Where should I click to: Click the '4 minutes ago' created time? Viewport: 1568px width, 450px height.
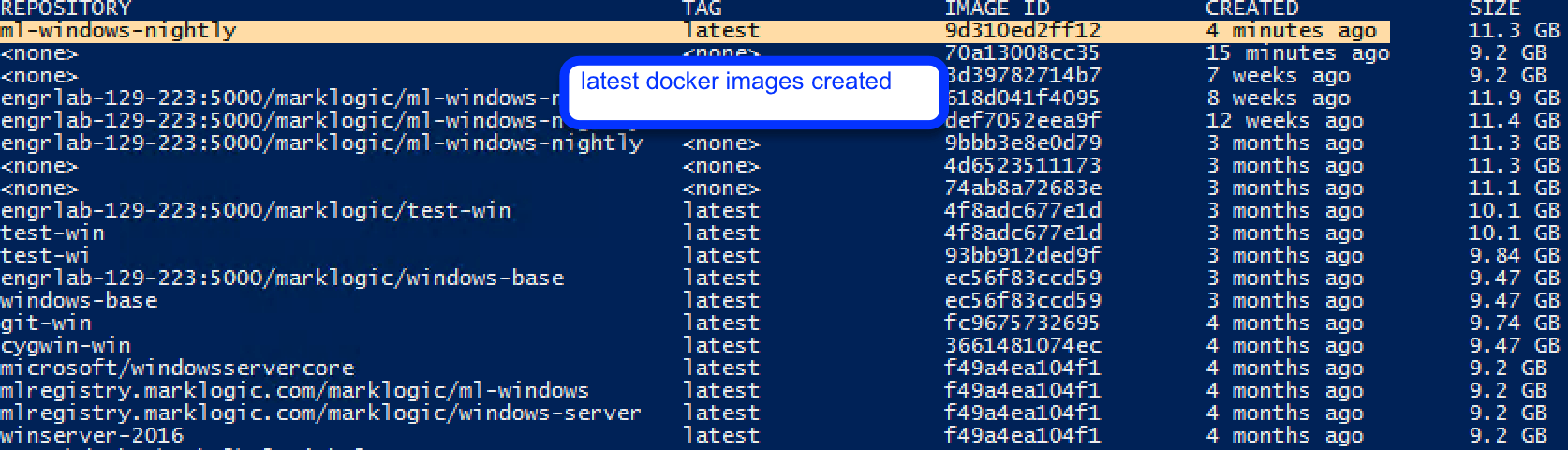pos(1291,31)
